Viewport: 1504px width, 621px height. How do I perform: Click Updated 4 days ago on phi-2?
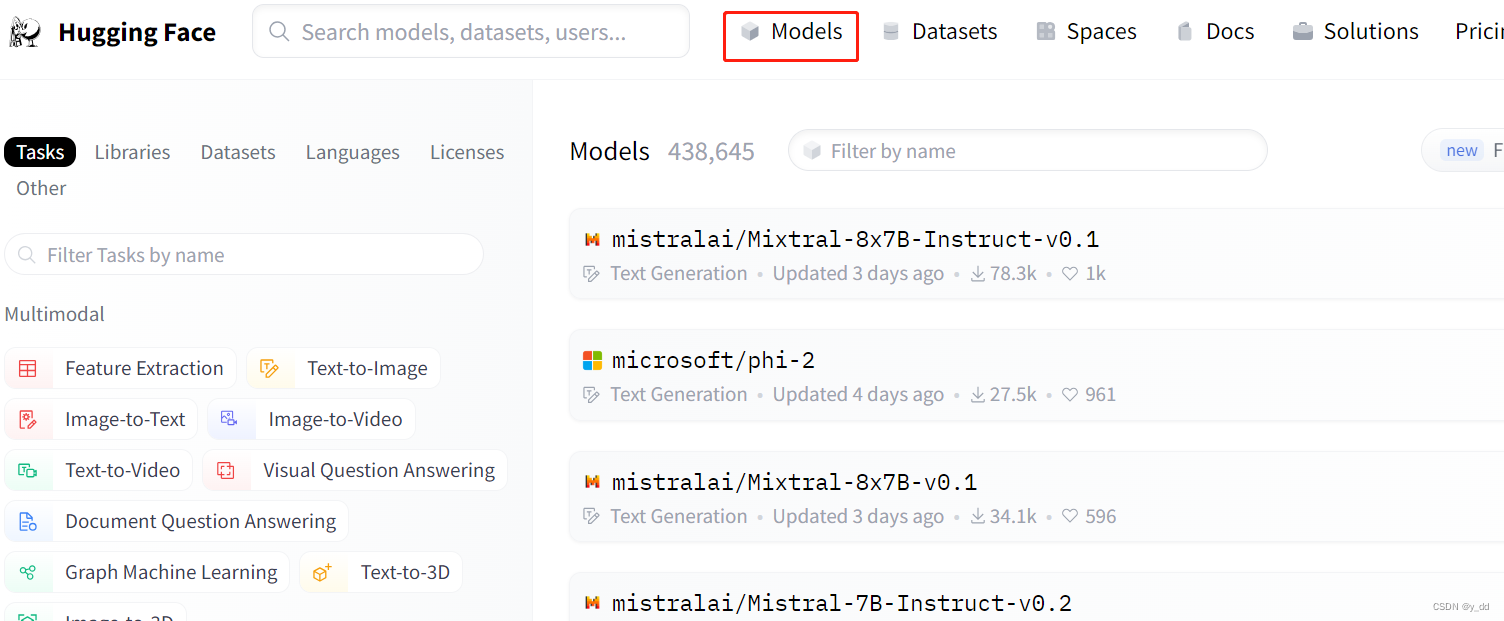point(858,395)
